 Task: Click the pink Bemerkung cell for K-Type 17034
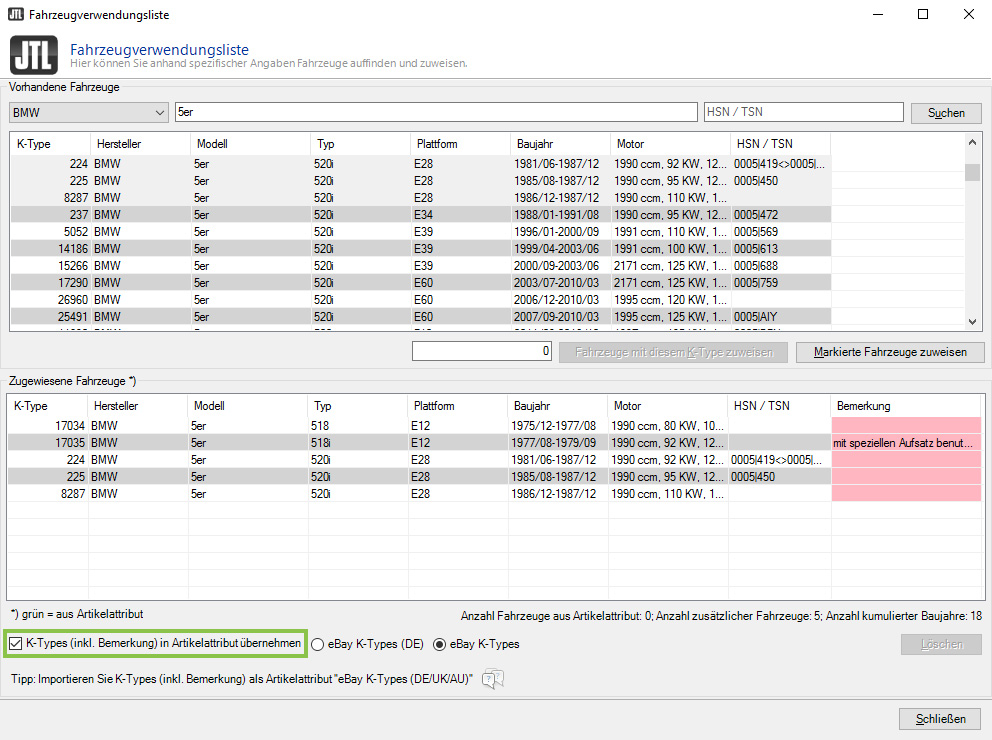(905, 425)
